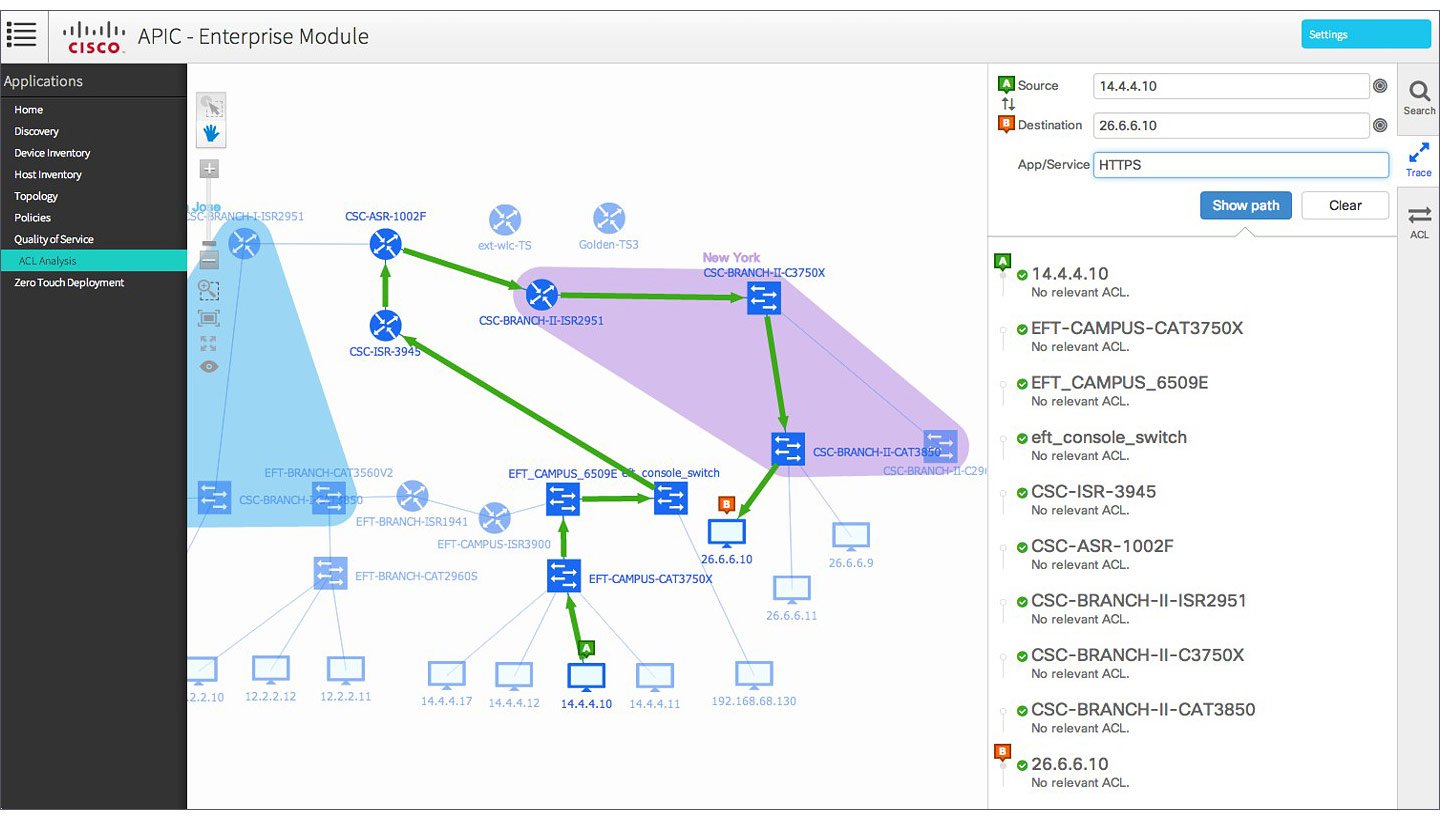Viewport: 1440px width, 820px height.
Task: Select CSC-ASR-1002F router node
Action: pyautogui.click(x=385, y=243)
